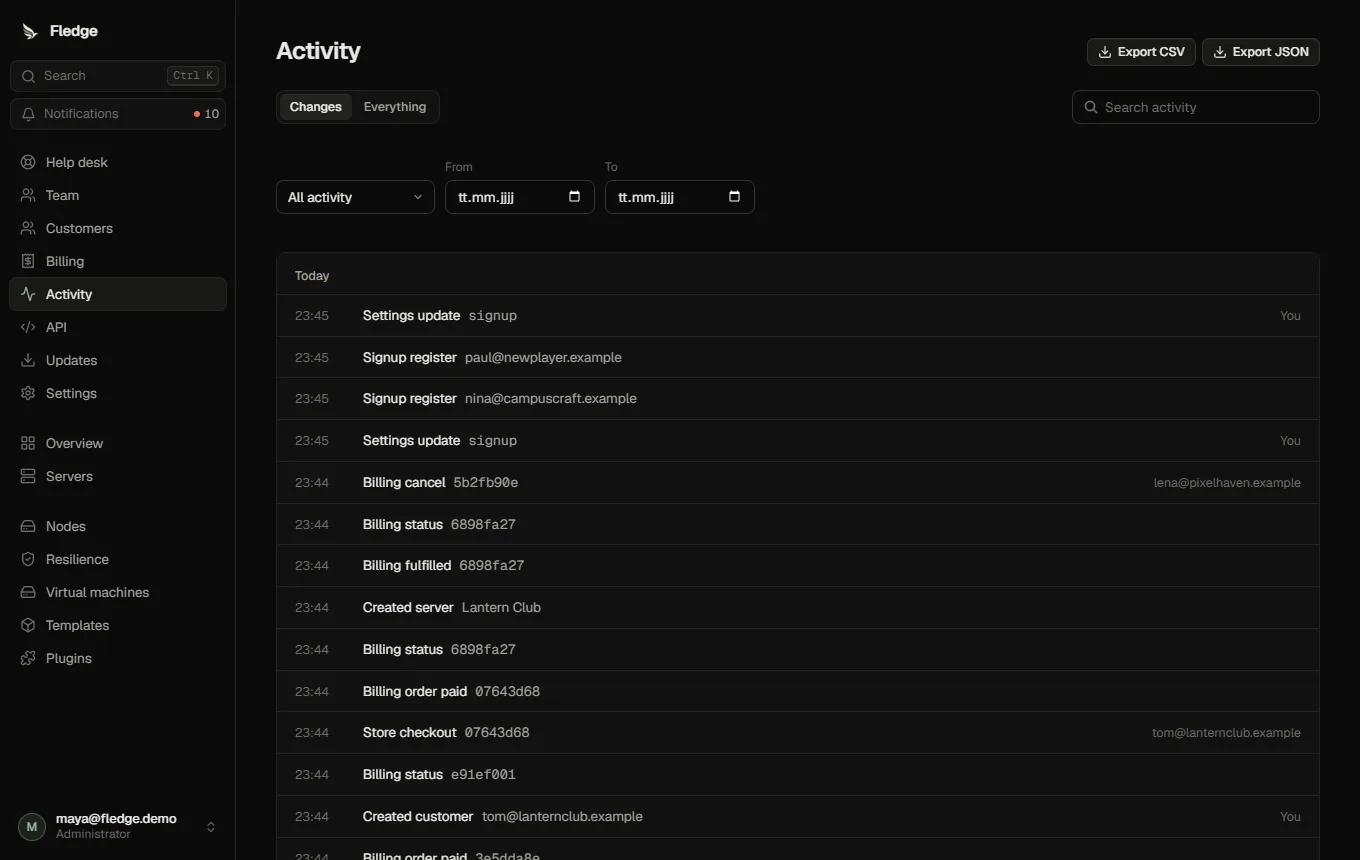
Task: Click the To date input field
Action: (x=680, y=197)
